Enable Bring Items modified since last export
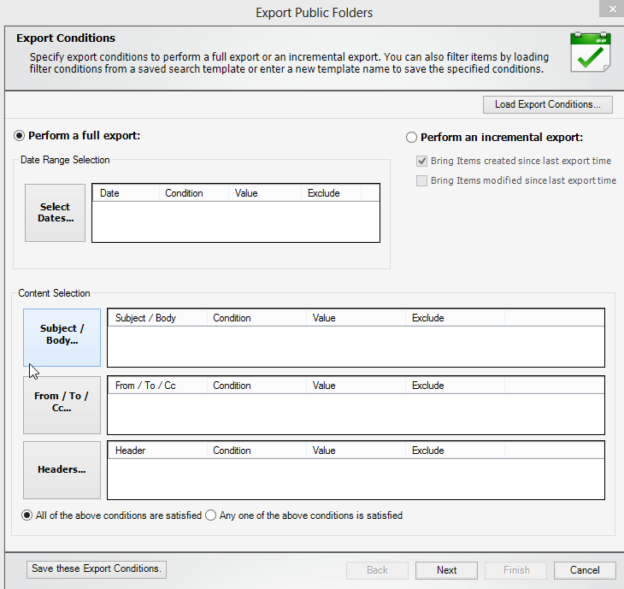 [421, 181]
